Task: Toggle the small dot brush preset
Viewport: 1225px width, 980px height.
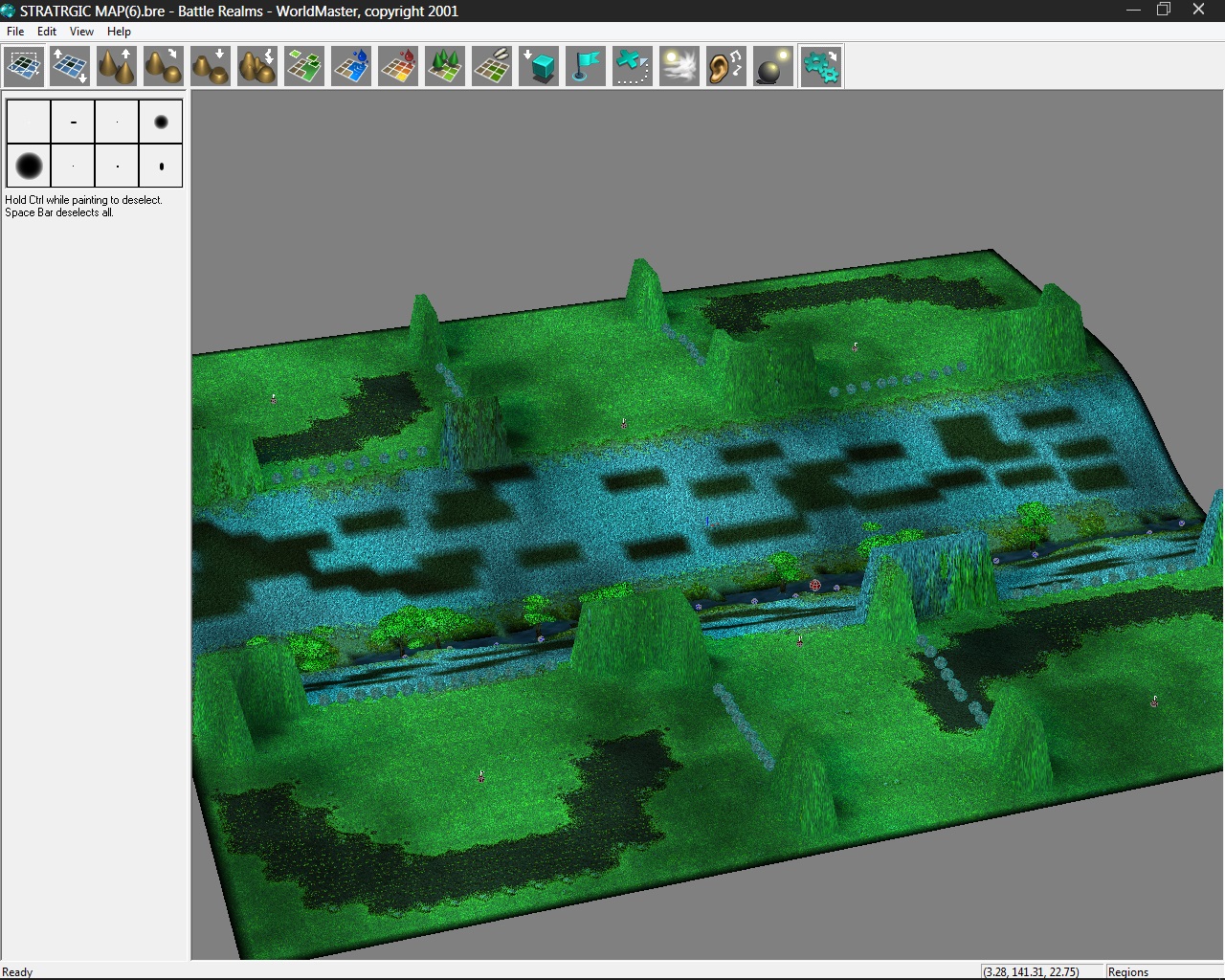Action: (115, 121)
